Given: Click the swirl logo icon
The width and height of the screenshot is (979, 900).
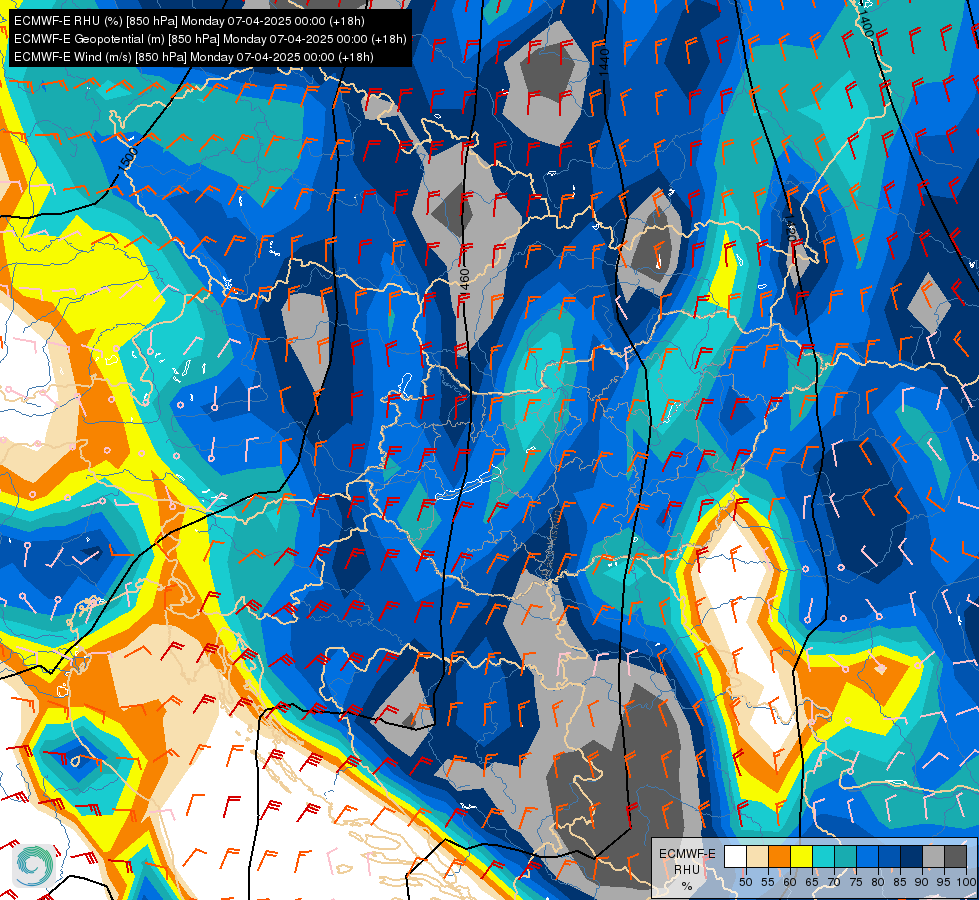Looking at the screenshot, I should 34,864.
